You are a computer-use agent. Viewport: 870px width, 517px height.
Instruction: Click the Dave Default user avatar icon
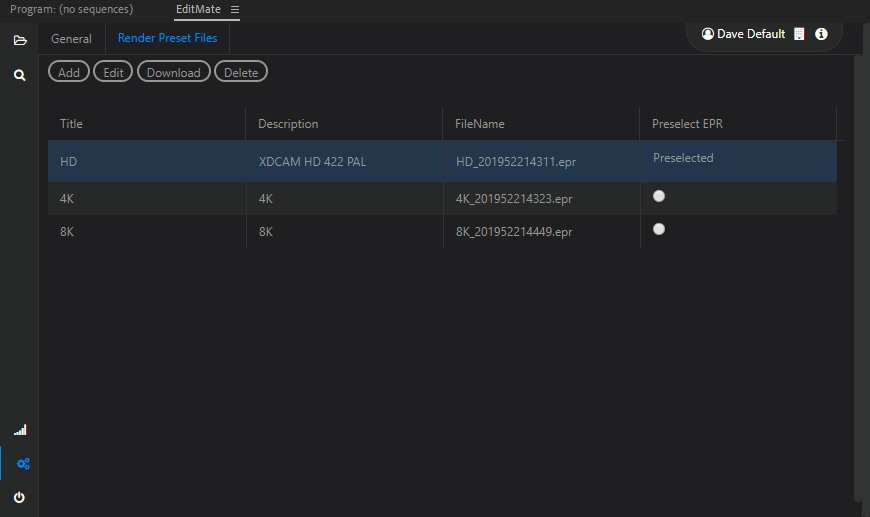tap(707, 34)
